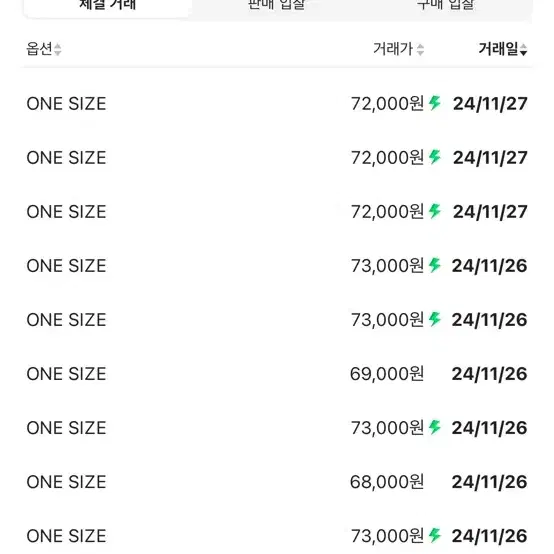
Task: Click the 옵션 column header text
Action: tap(39, 49)
